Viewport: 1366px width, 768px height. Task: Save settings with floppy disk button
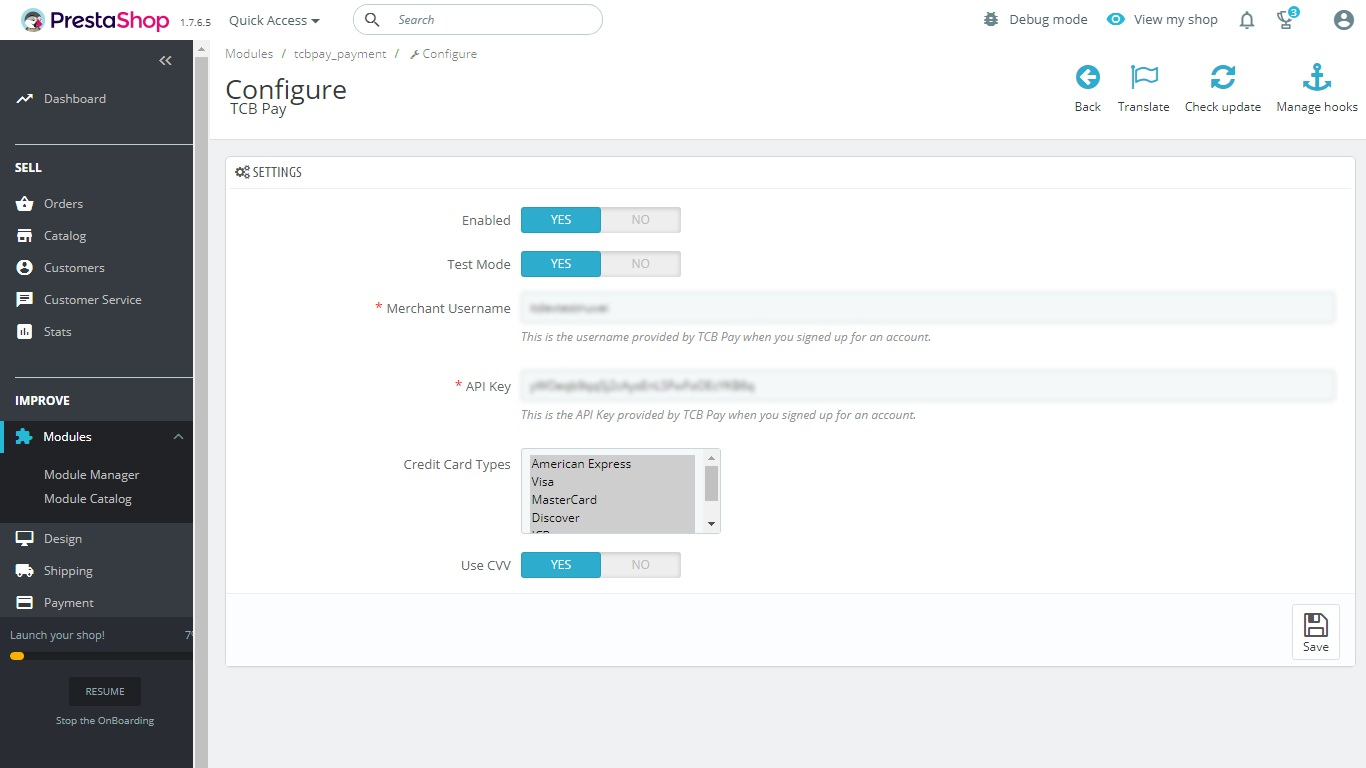coord(1316,632)
